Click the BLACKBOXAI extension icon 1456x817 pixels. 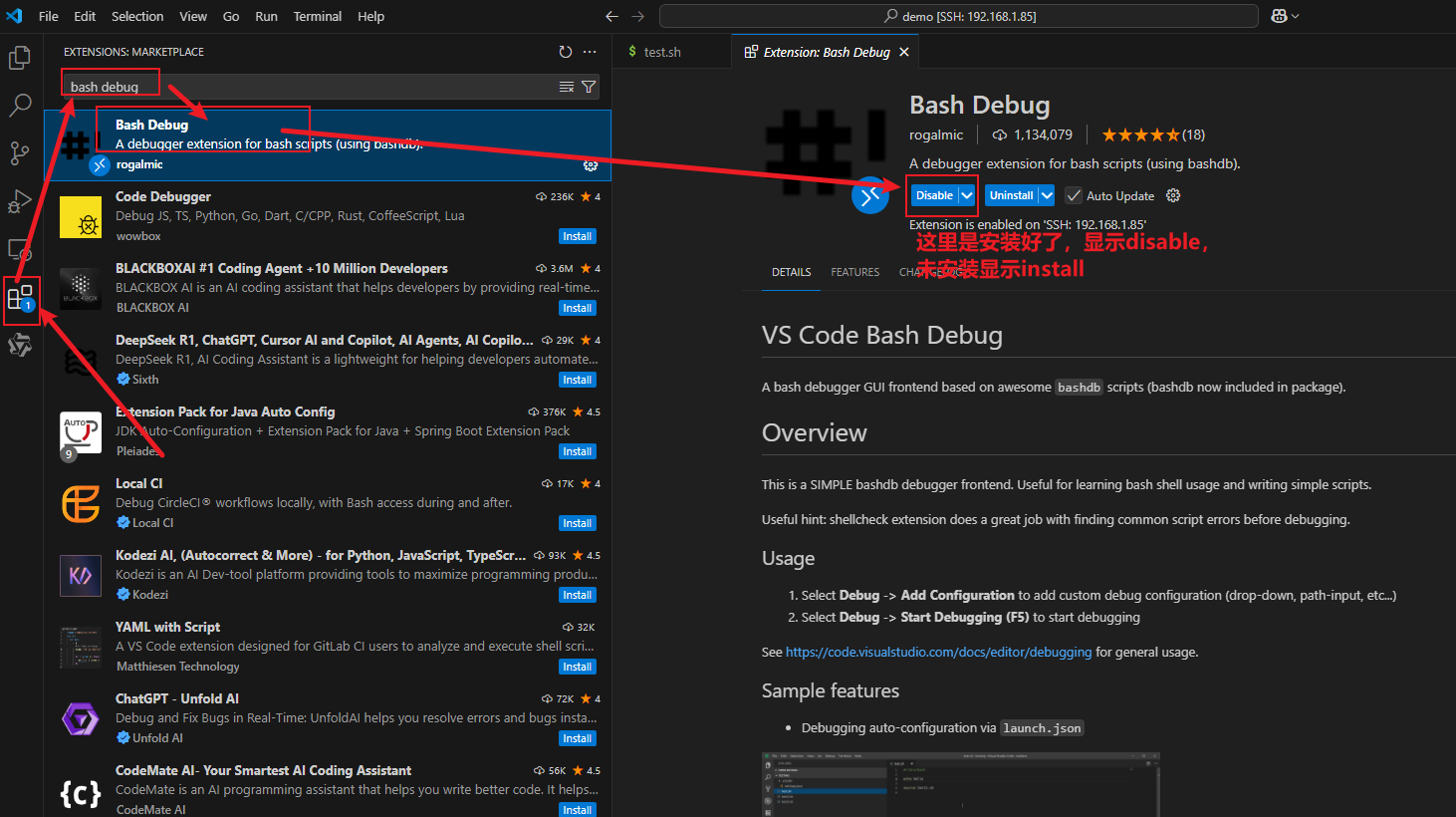[81, 289]
